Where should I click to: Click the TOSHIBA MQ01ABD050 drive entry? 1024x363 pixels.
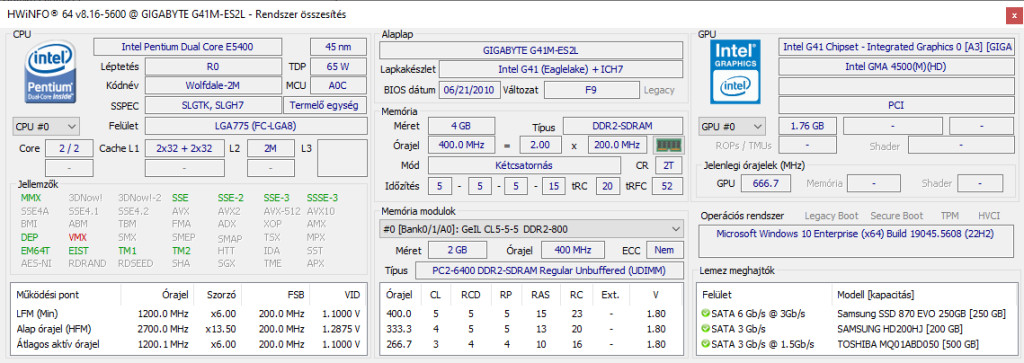tap(856, 344)
